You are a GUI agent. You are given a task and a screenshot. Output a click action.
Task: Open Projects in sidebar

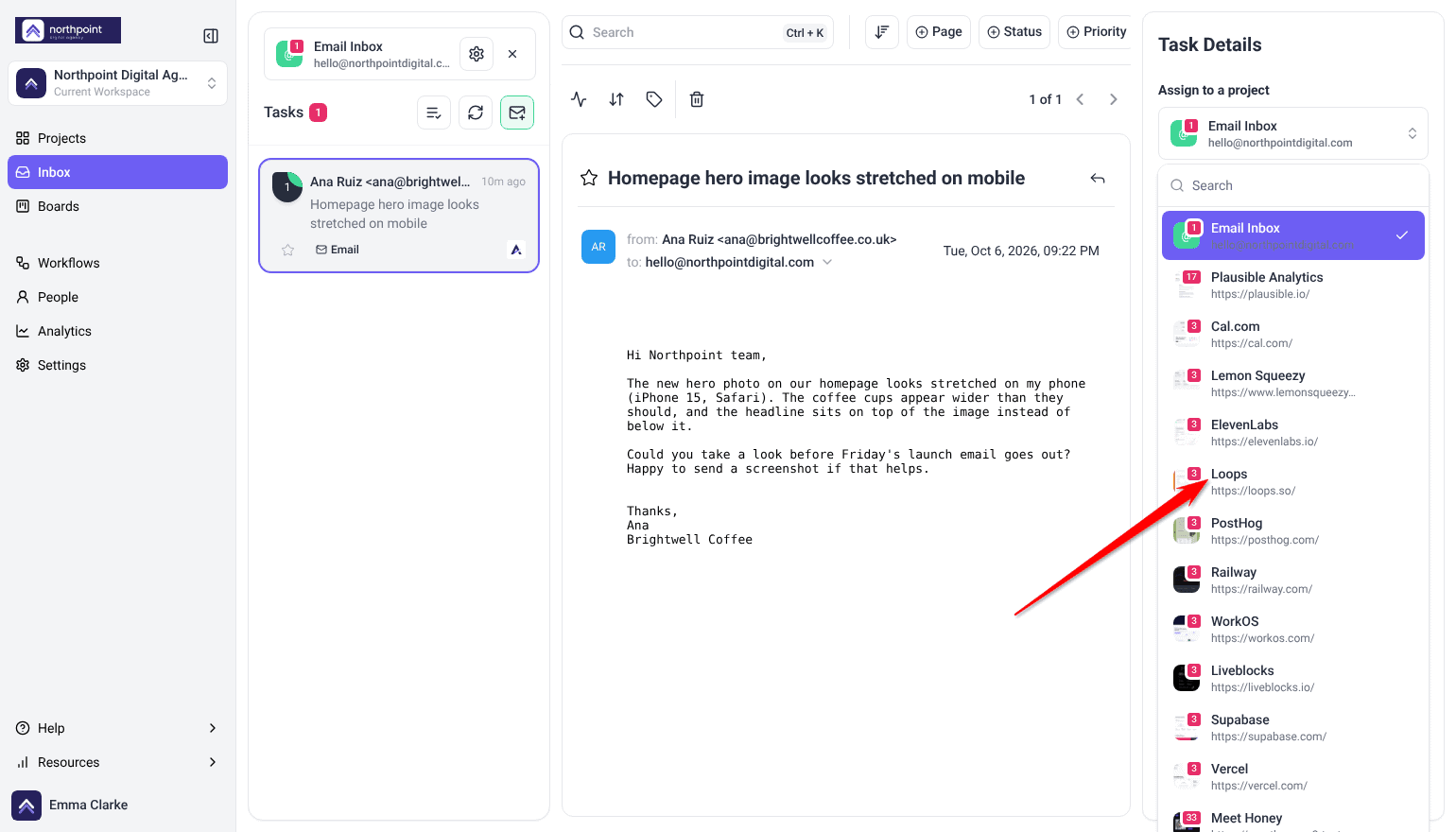tap(117, 138)
